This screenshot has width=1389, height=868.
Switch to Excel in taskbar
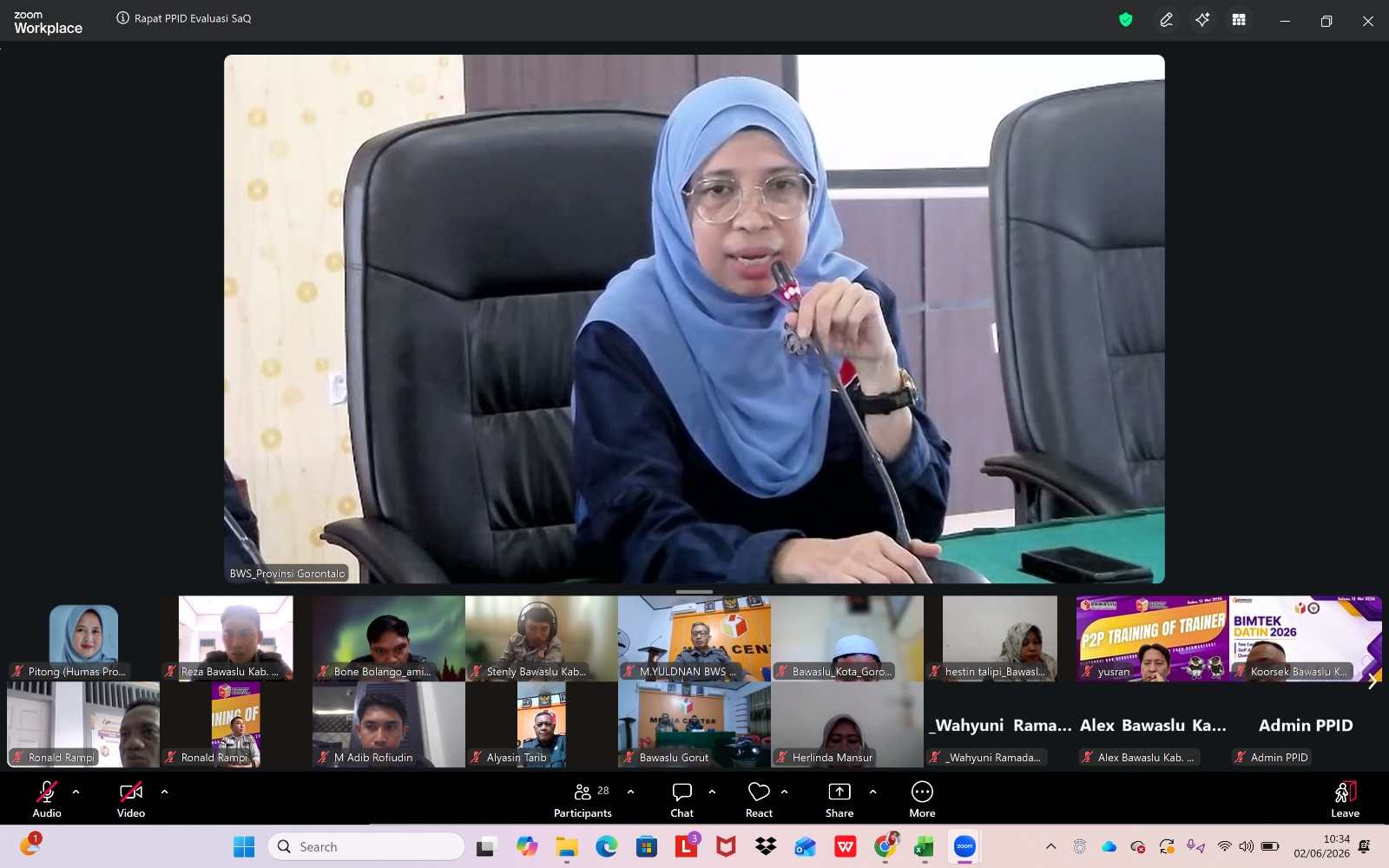pyautogui.click(x=925, y=846)
